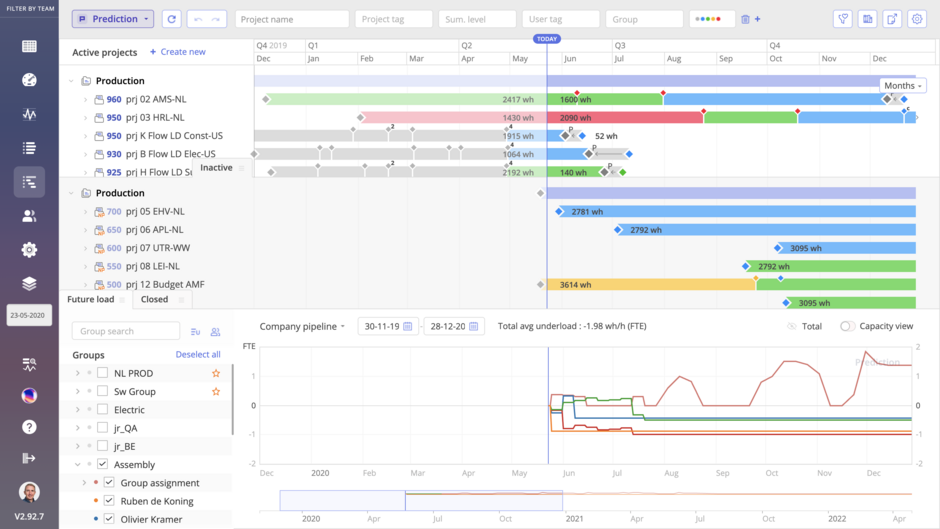Collapse the first Production folder

tap(71, 80)
